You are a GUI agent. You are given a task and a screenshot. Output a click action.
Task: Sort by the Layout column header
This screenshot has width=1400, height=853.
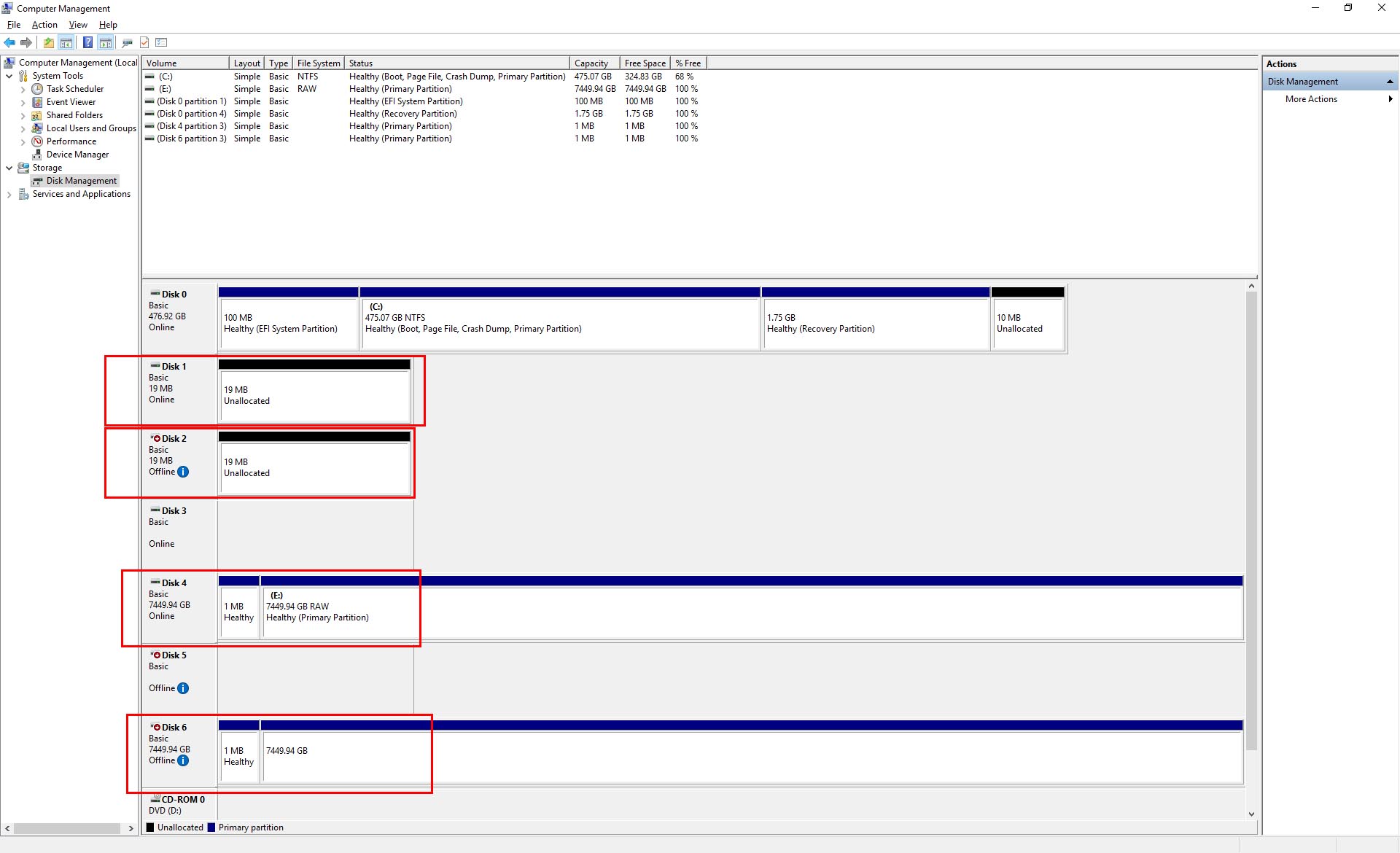(x=246, y=63)
